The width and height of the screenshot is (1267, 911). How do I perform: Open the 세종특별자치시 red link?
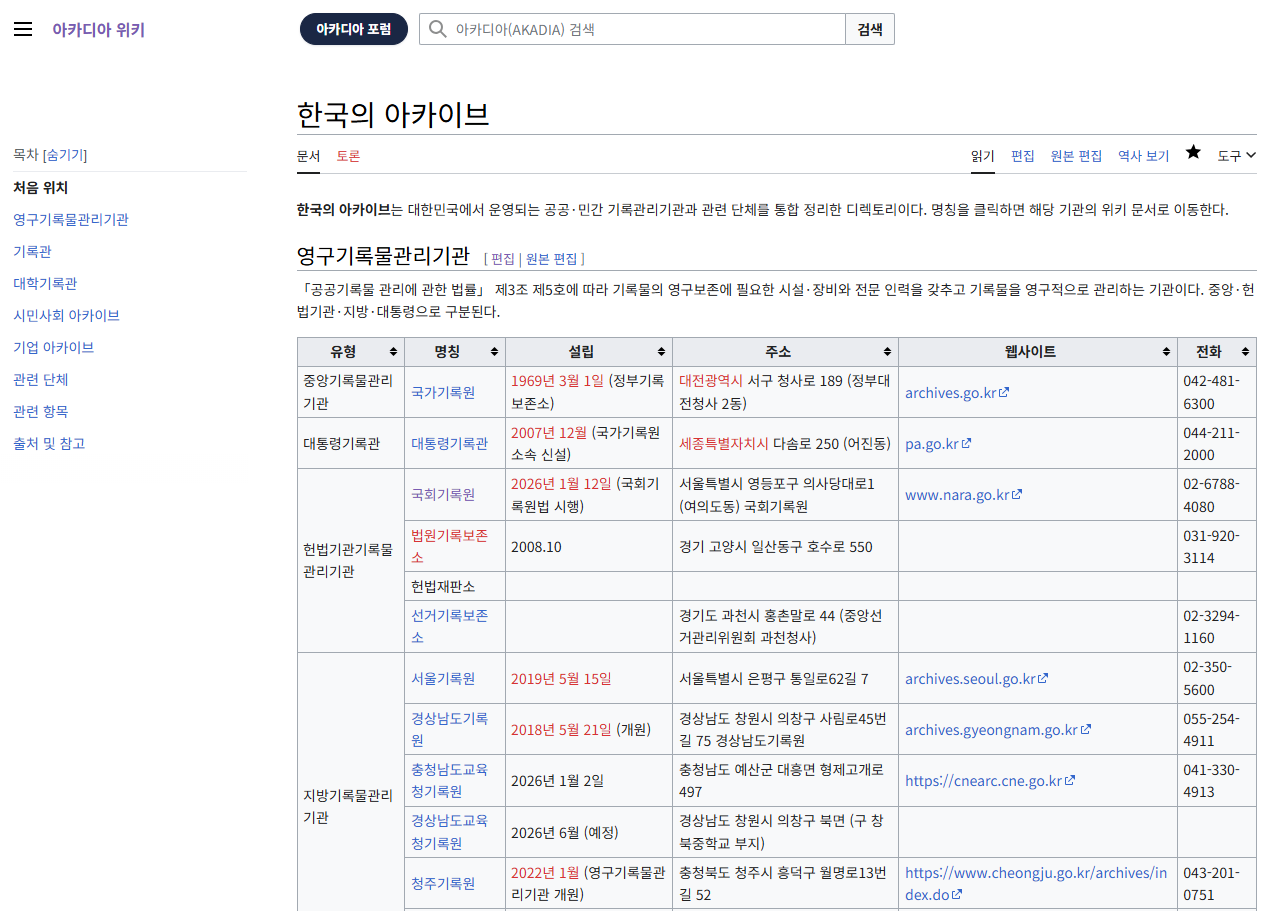[724, 443]
